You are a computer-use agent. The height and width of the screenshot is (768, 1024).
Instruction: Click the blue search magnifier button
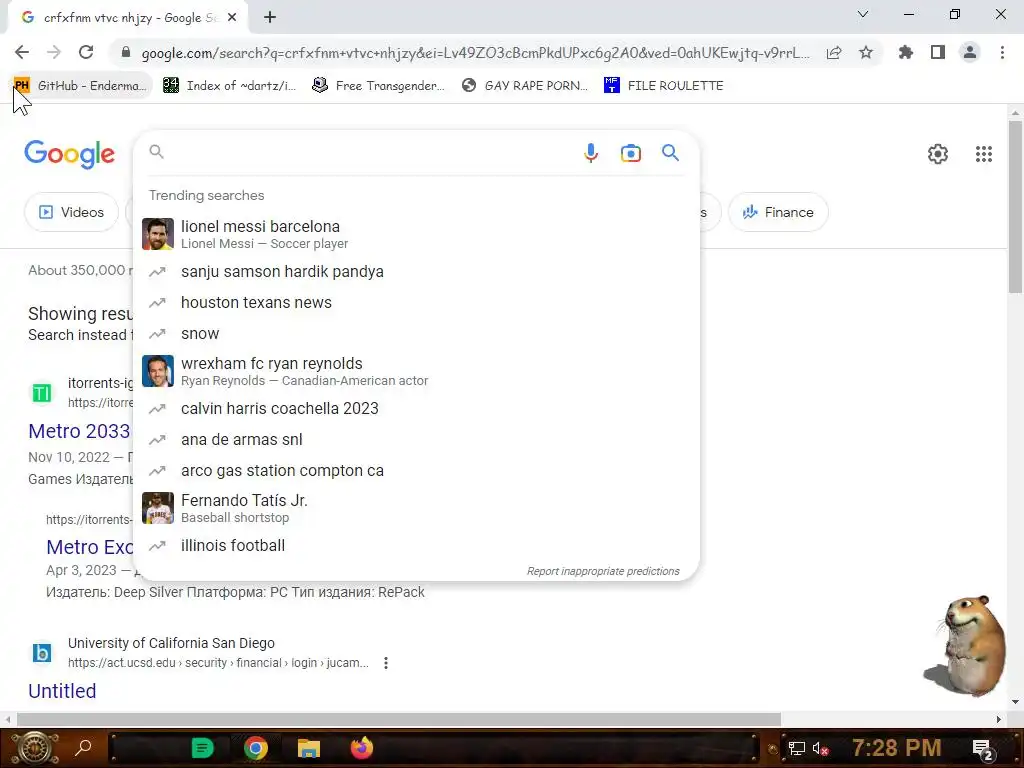coord(670,153)
